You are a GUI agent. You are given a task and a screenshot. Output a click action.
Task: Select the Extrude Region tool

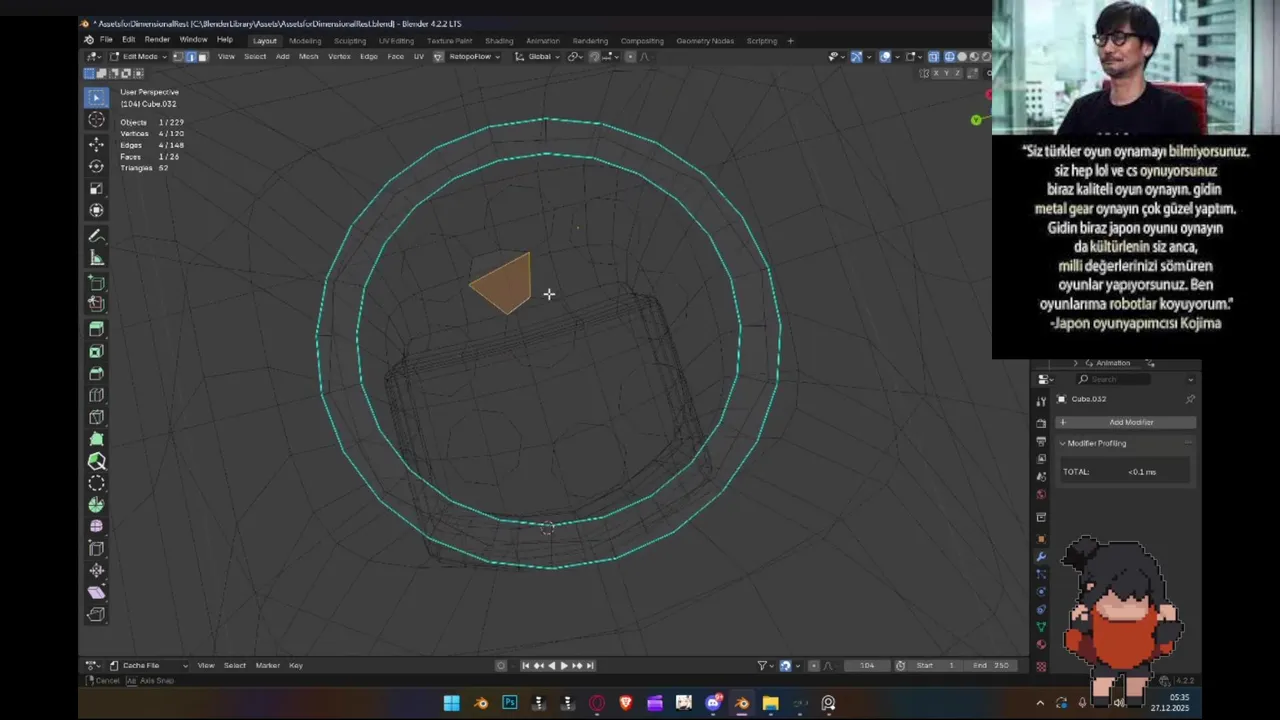coord(96,329)
